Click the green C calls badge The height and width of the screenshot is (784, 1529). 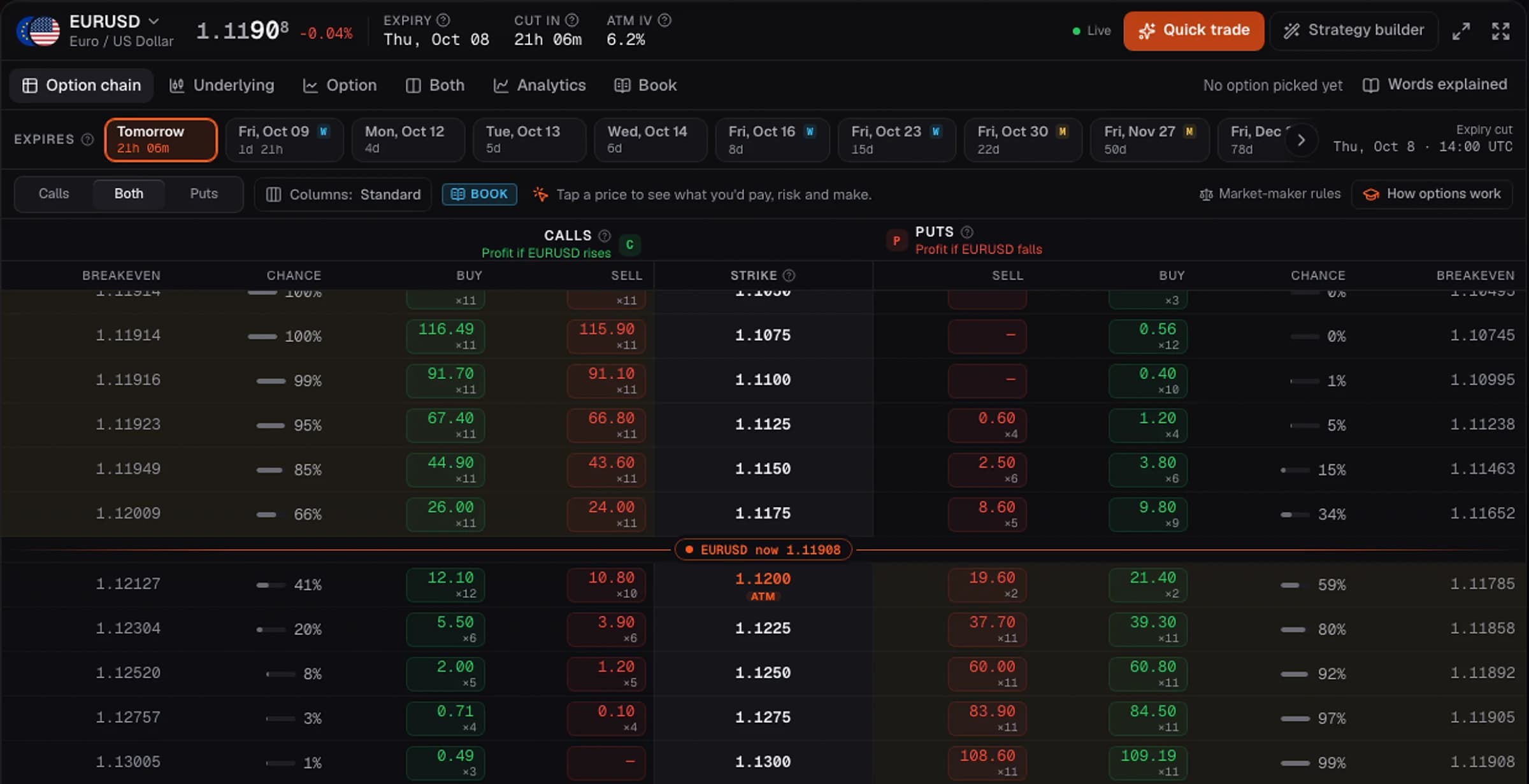point(629,245)
